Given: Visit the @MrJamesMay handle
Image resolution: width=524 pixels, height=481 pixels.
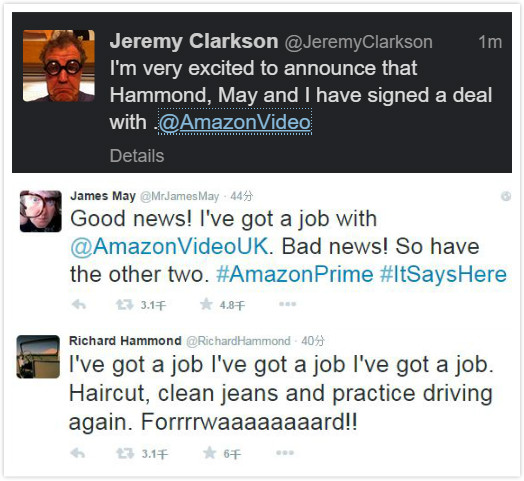Looking at the screenshot, I should pos(179,196).
